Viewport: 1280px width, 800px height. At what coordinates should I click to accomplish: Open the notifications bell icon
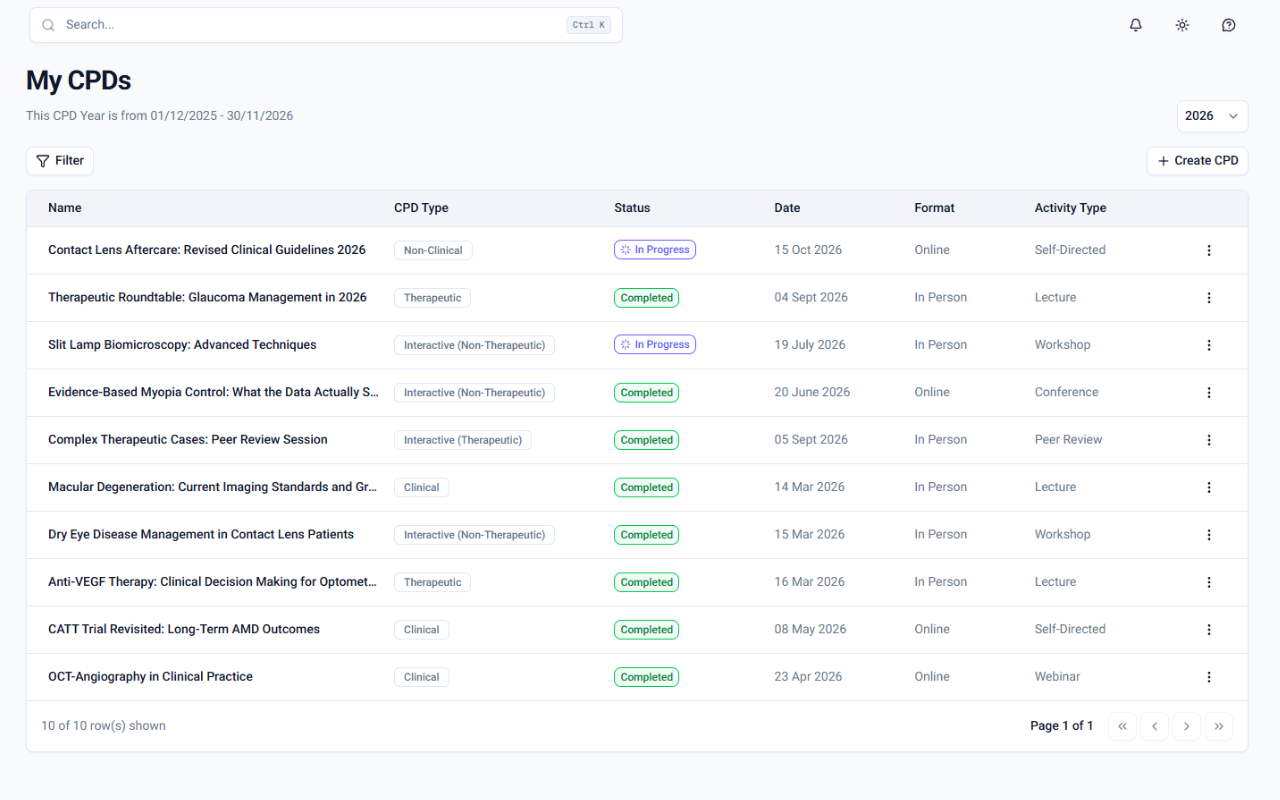(1136, 25)
